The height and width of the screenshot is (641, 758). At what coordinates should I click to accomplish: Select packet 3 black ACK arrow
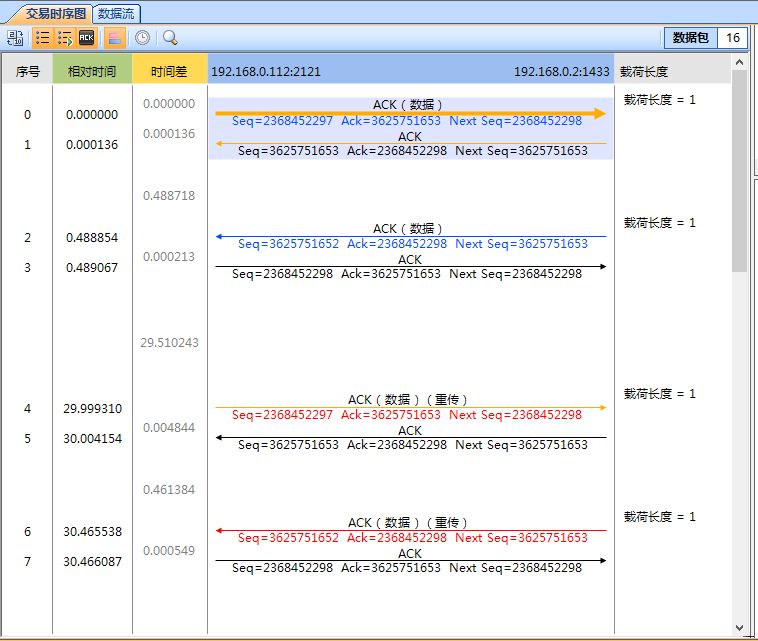(410, 266)
